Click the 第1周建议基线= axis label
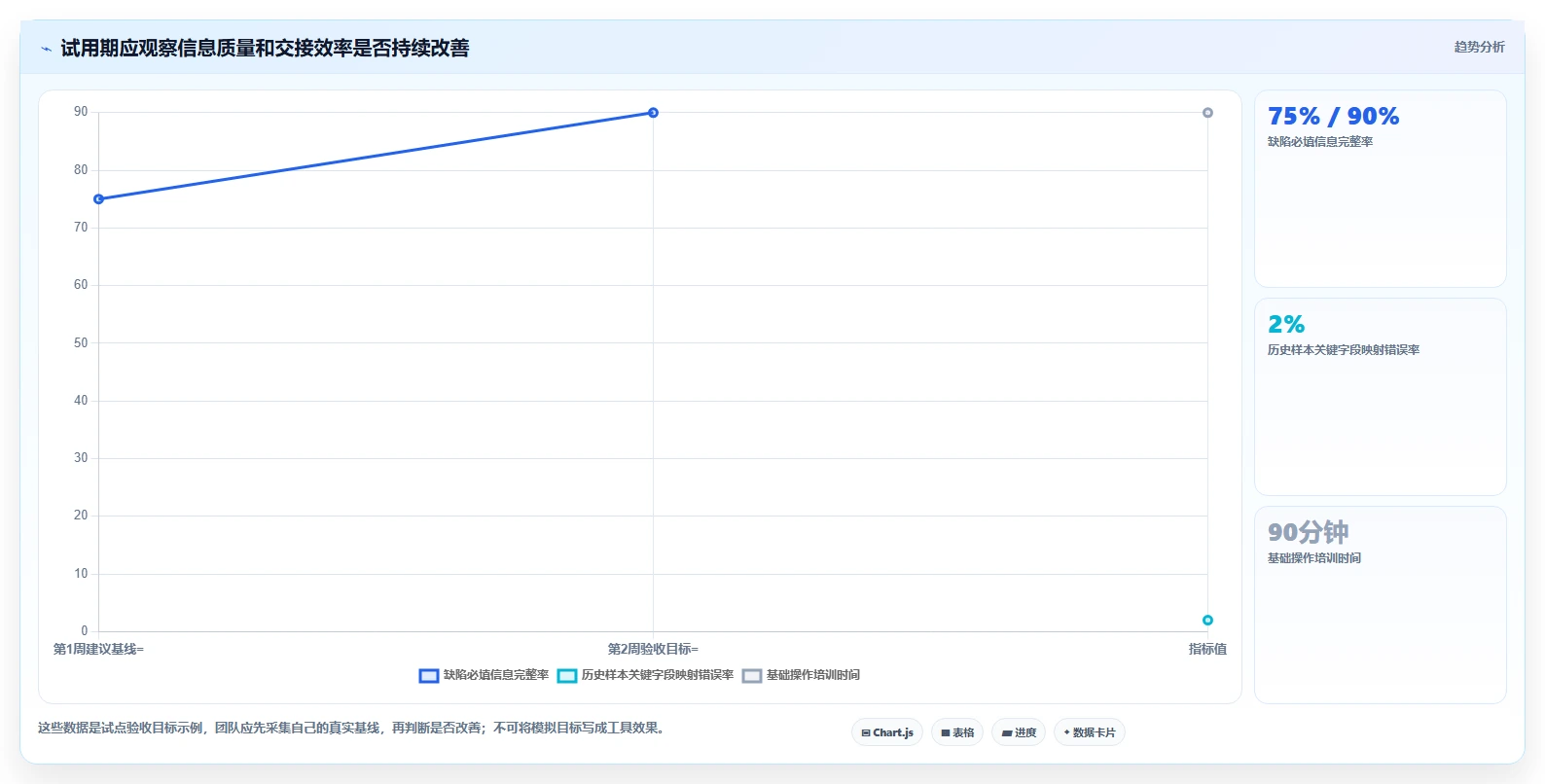The image size is (1545, 784). [x=98, y=649]
